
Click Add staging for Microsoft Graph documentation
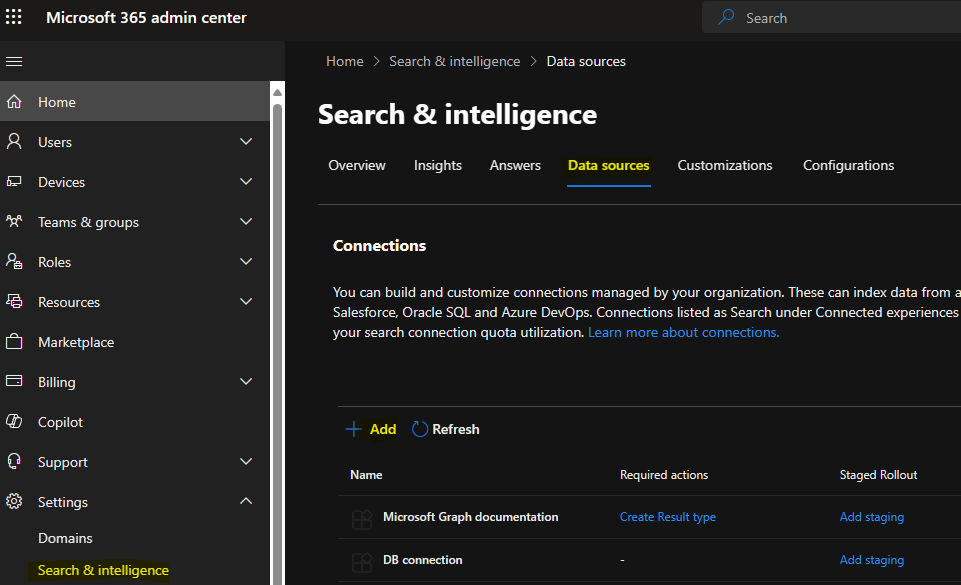[872, 517]
